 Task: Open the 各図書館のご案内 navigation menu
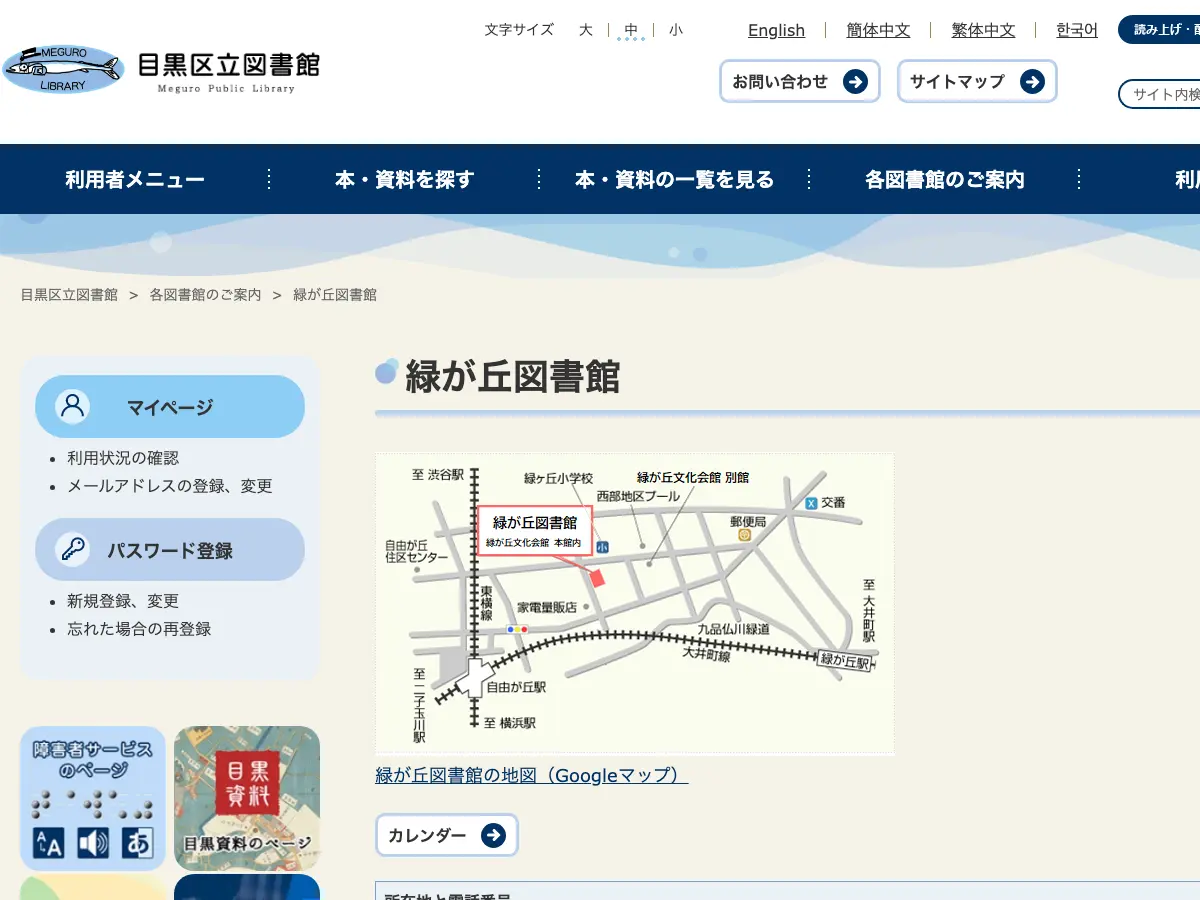(x=944, y=180)
